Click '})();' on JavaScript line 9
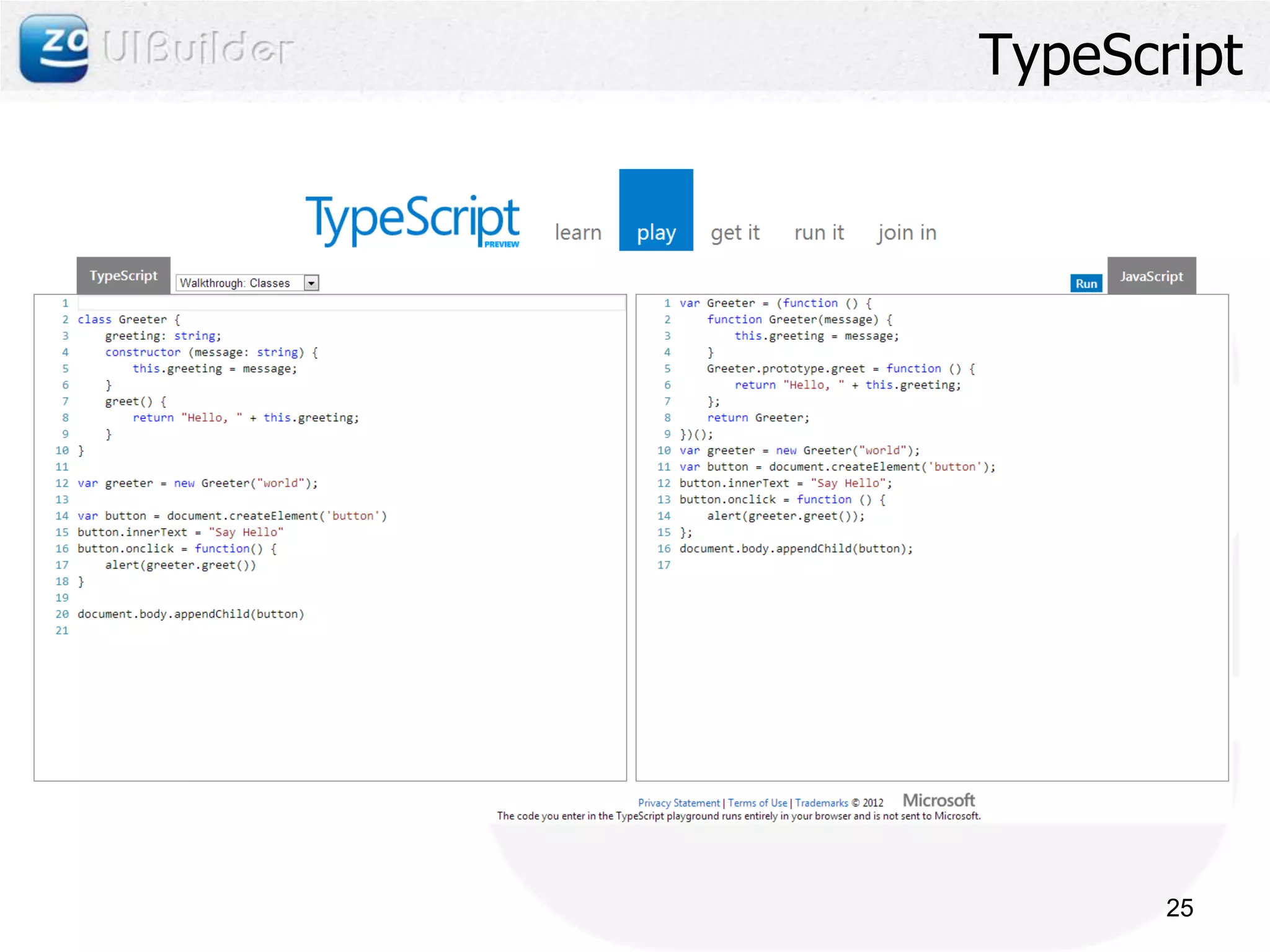This screenshot has width=1270, height=952. pos(696,434)
